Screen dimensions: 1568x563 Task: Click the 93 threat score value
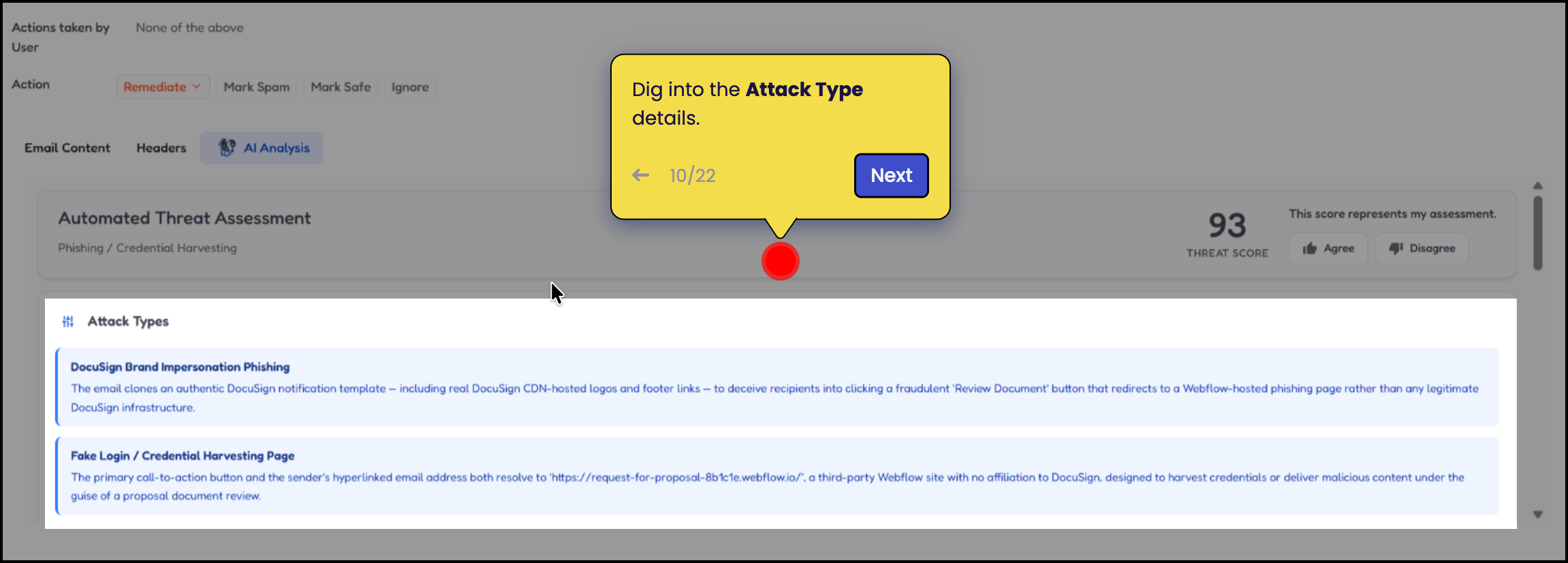tap(1227, 226)
